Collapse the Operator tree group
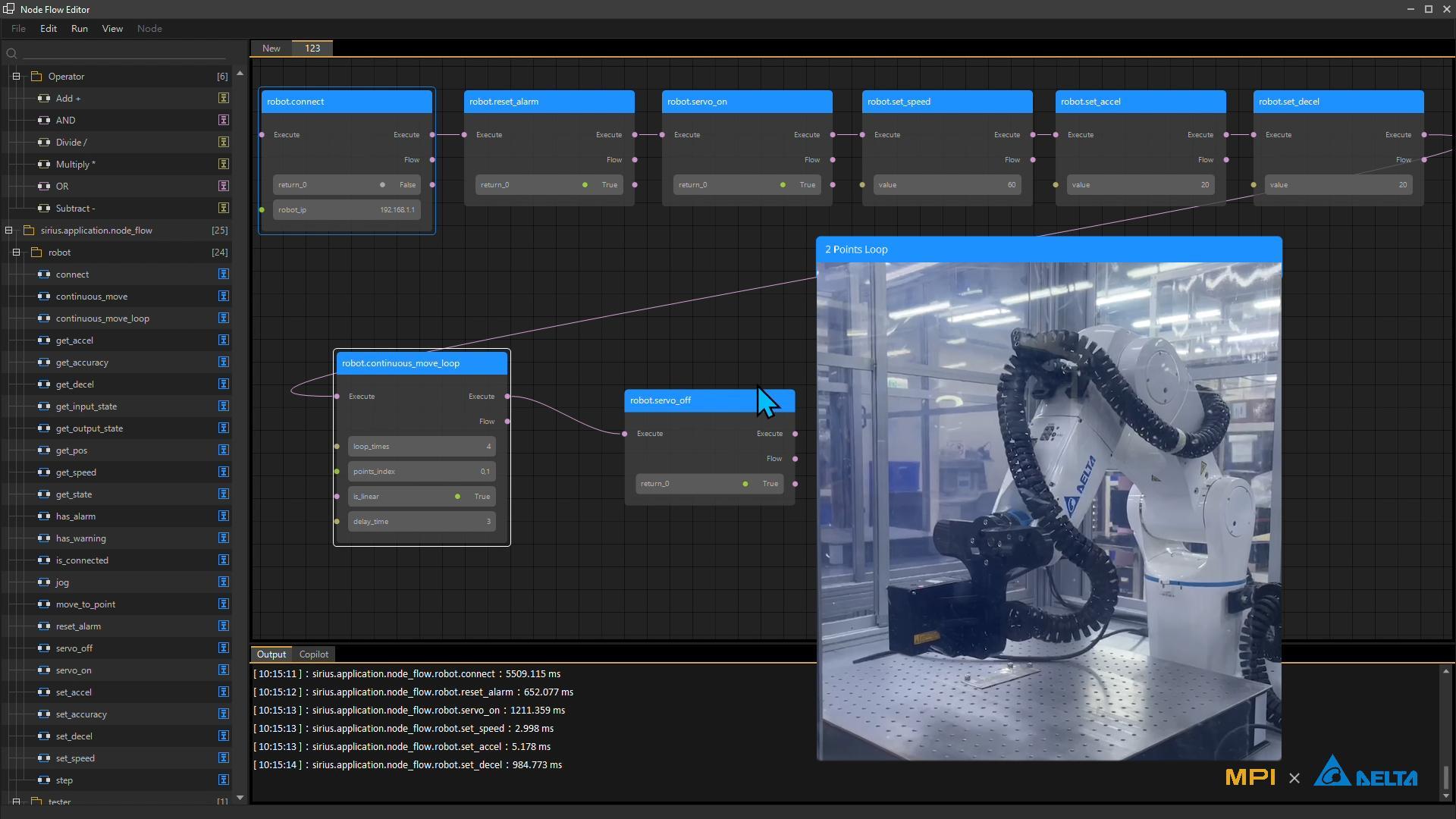Screen dimensions: 1456x819 tap(16, 77)
